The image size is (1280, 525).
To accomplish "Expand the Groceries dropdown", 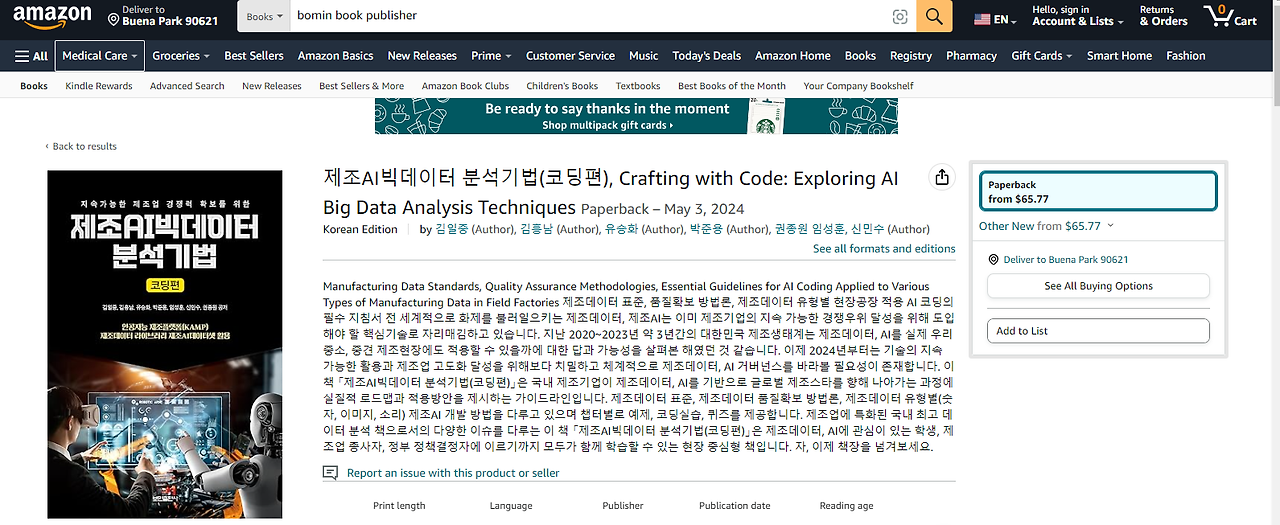I will (181, 56).
